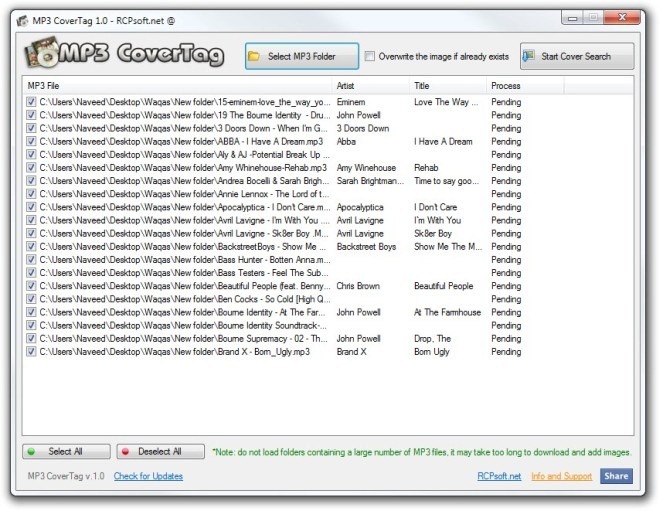Minimize the MP3 CoverTag window

(572, 17)
